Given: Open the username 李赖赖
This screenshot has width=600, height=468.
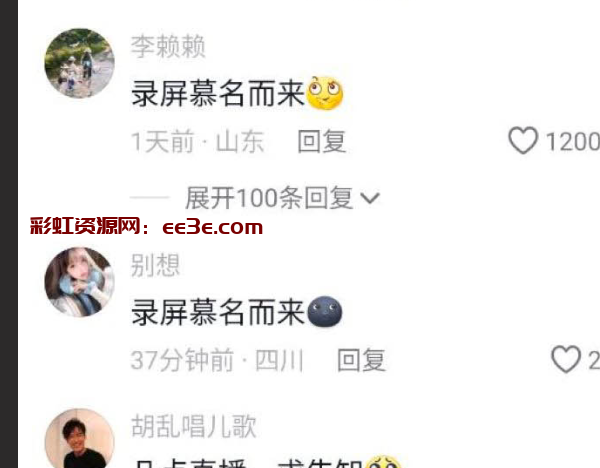Looking at the screenshot, I should [168, 47].
